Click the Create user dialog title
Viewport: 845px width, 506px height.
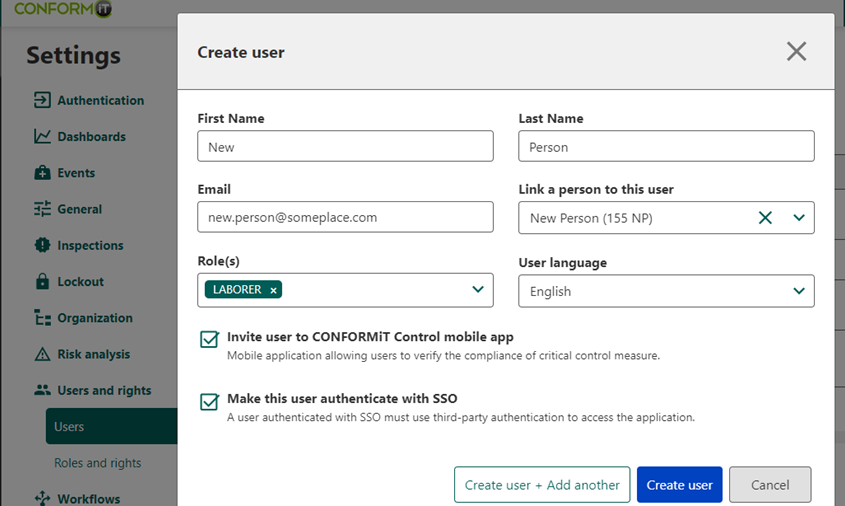[241, 52]
